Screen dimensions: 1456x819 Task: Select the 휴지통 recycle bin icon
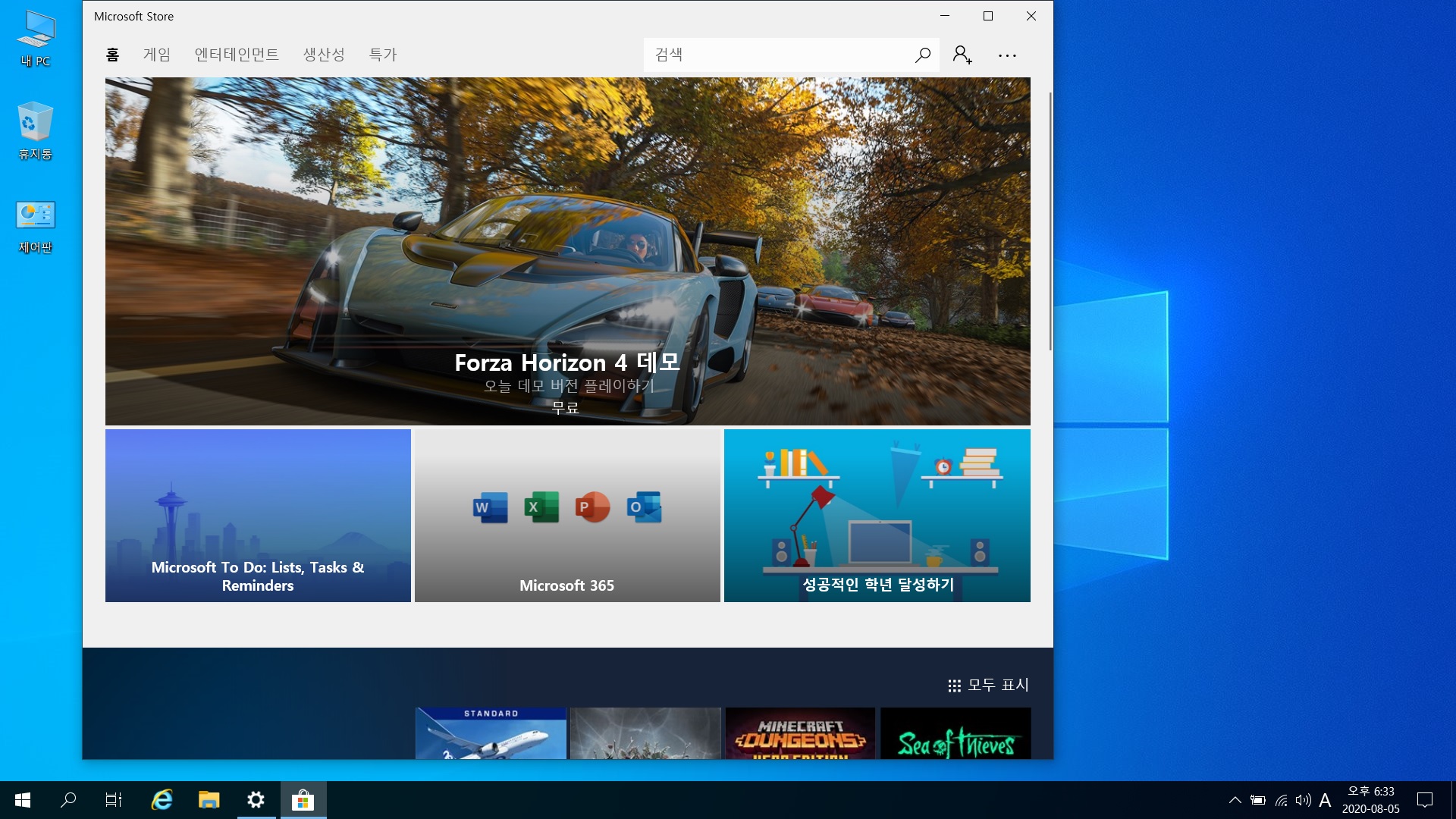click(36, 131)
